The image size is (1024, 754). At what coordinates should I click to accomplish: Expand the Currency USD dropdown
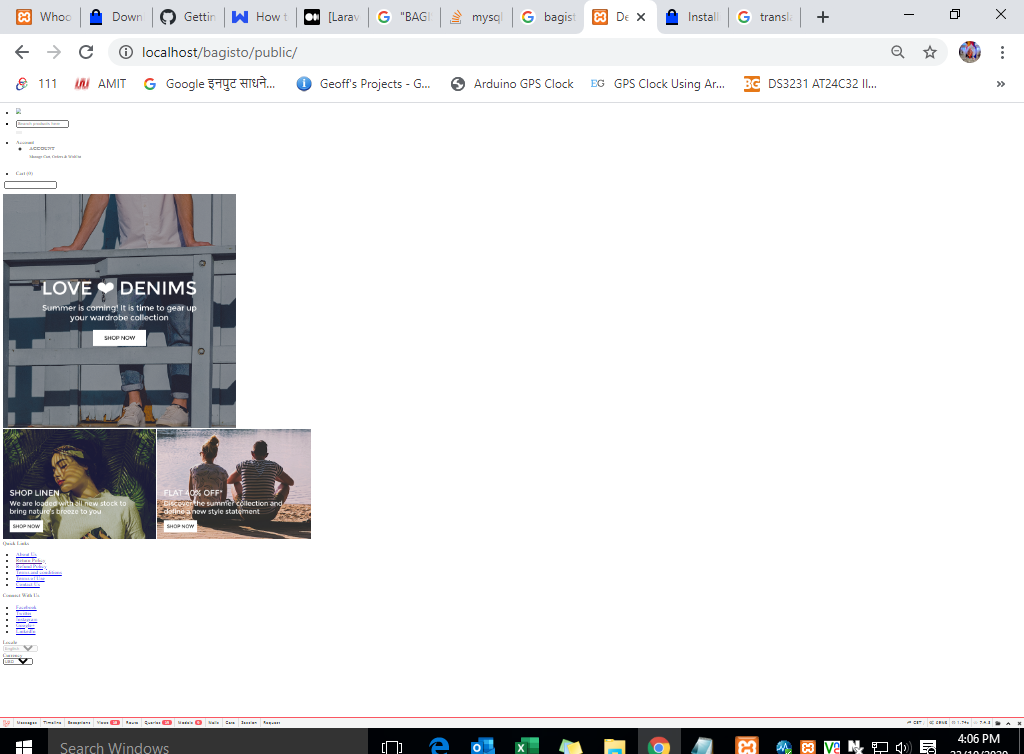point(18,661)
